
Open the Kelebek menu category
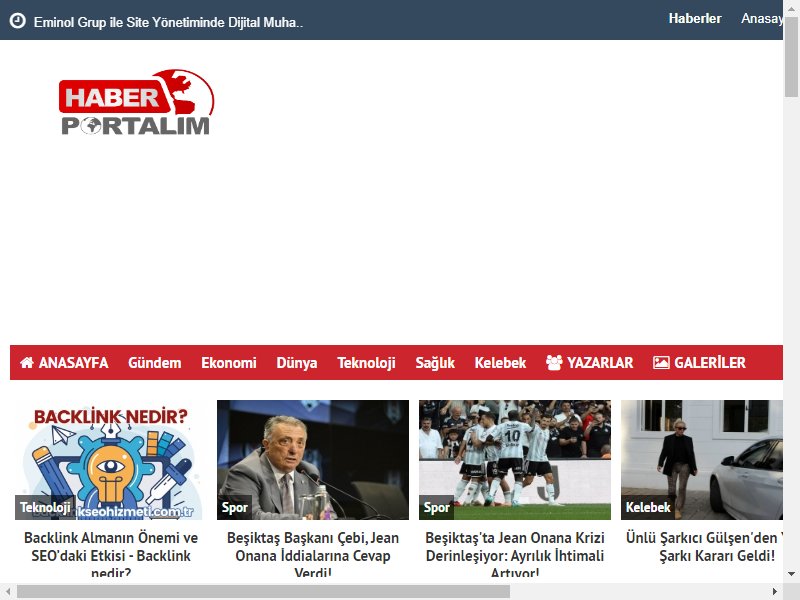[x=500, y=363]
